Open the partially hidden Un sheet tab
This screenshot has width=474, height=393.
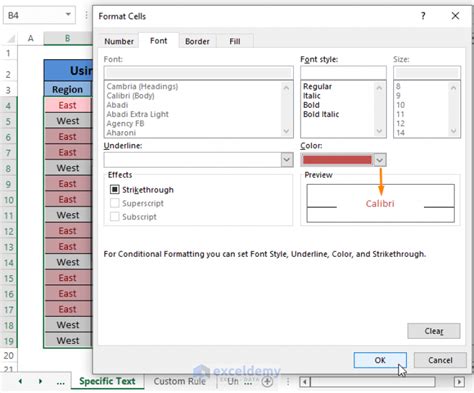[233, 381]
